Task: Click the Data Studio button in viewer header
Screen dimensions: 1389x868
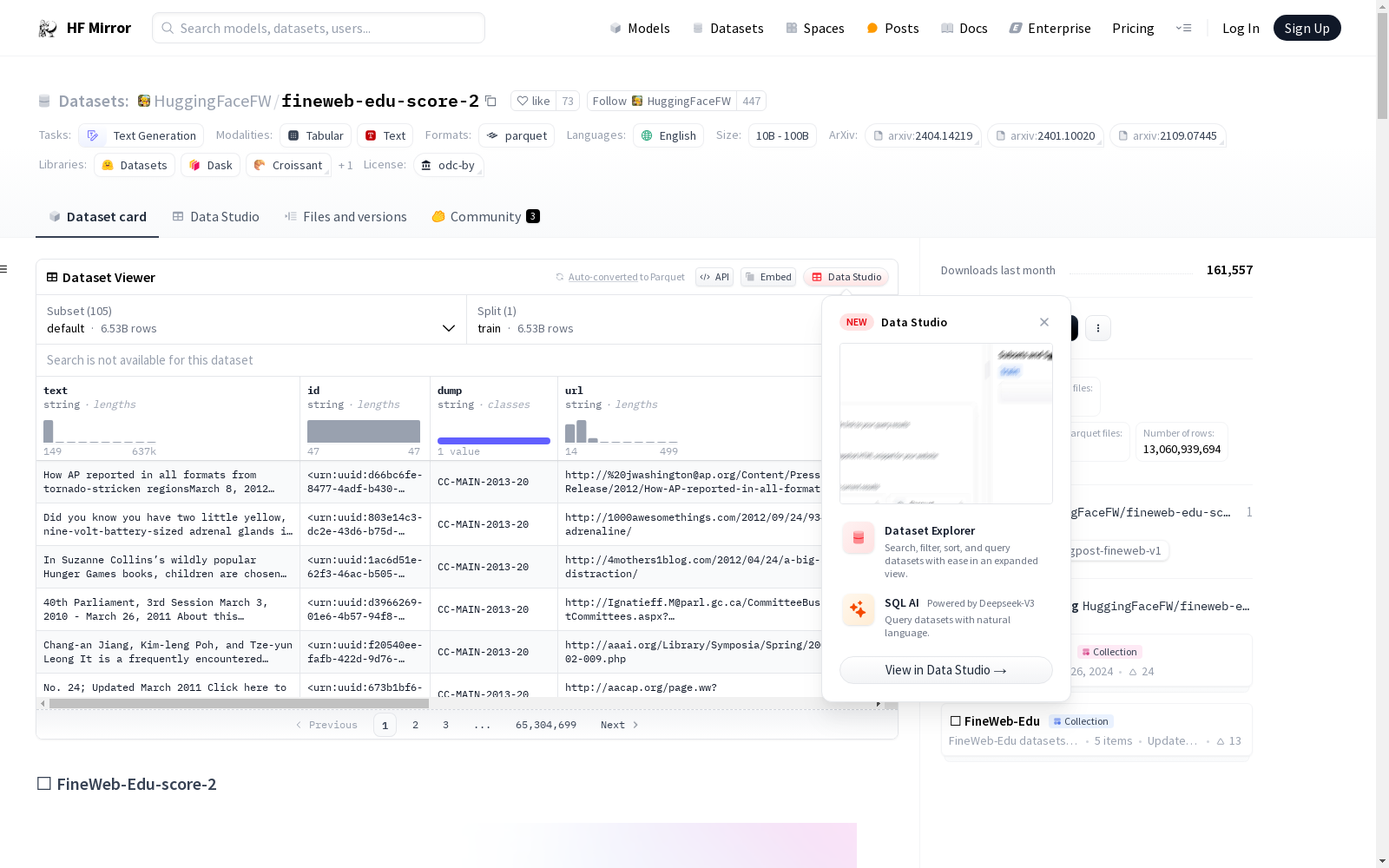Action: point(846,277)
